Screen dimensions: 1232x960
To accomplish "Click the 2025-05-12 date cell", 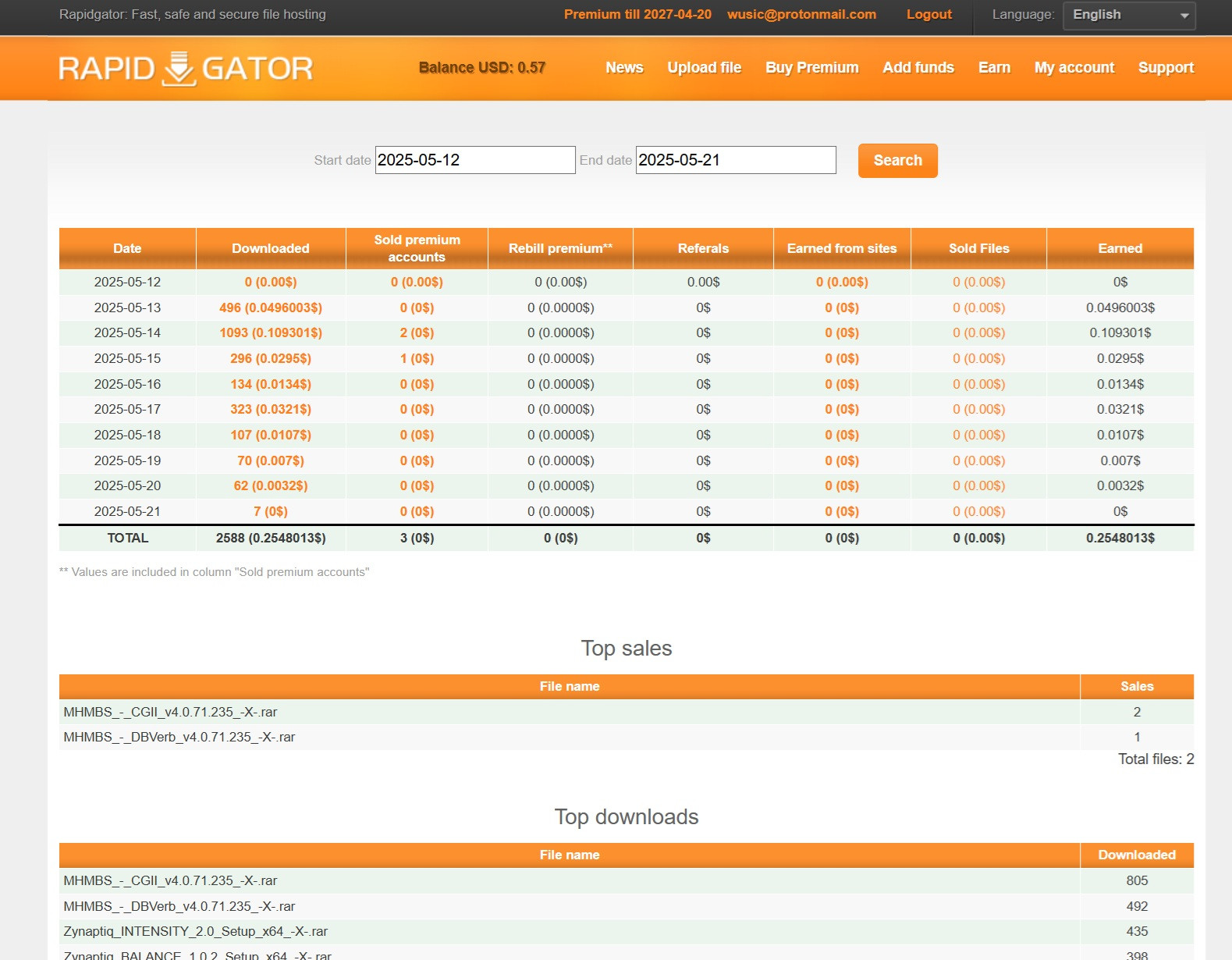I will pyautogui.click(x=127, y=282).
